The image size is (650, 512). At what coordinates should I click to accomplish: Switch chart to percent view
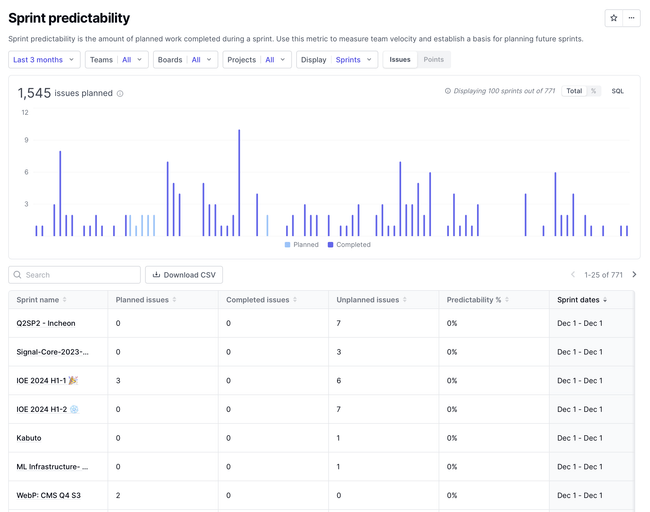coord(594,91)
